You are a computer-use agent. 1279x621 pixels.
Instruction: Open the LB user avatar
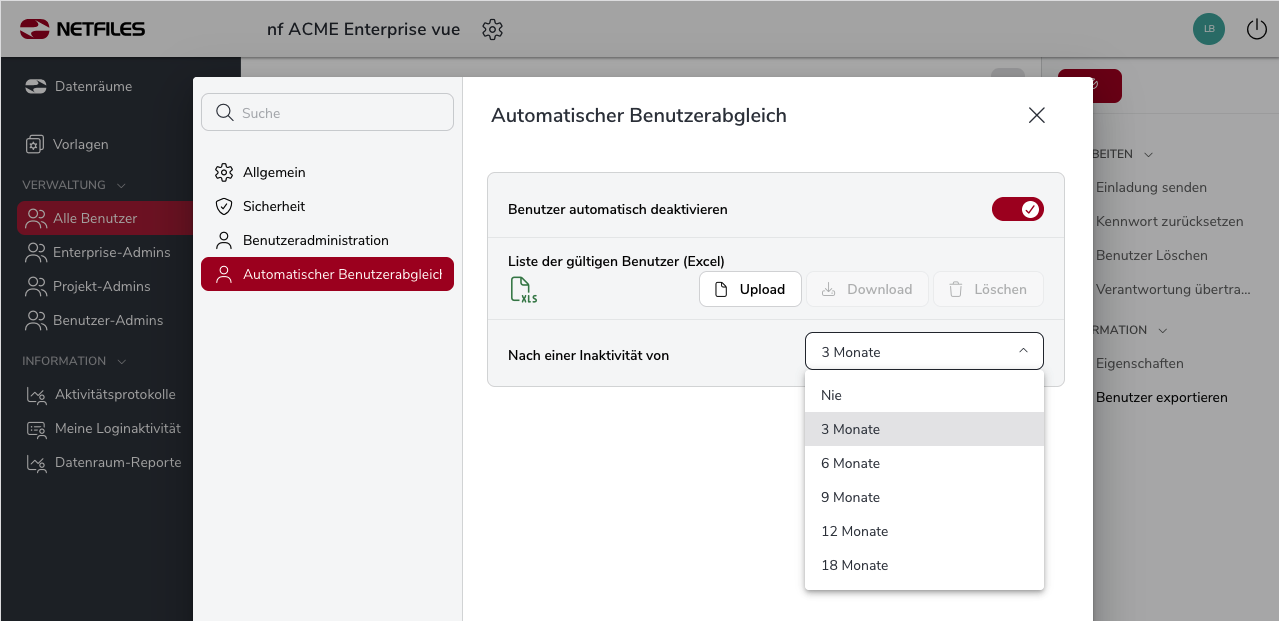click(1209, 29)
